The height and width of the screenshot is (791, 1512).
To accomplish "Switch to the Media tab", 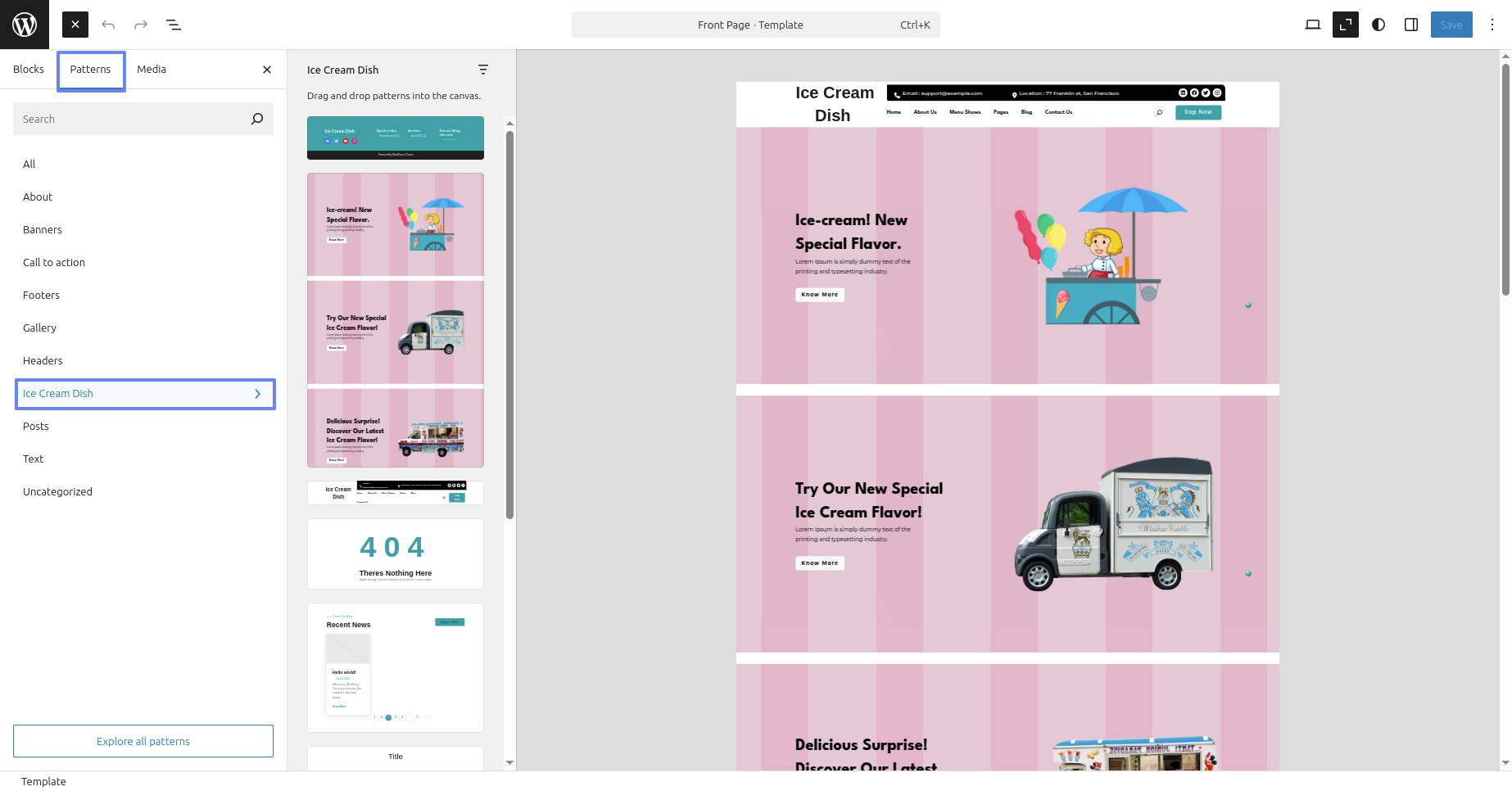I will coord(152,70).
